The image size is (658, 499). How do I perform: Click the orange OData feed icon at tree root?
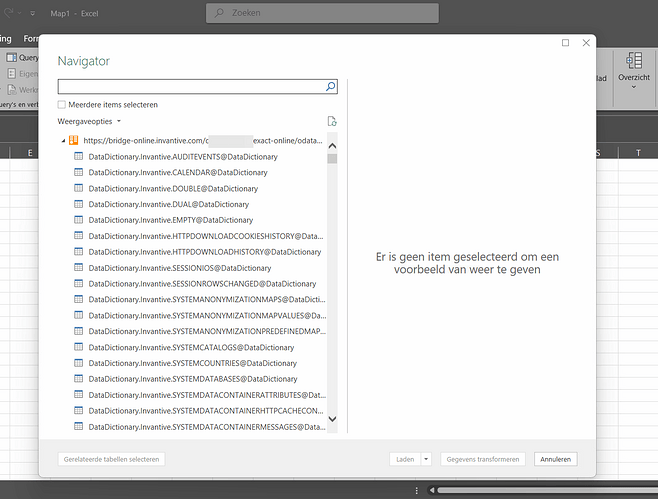pos(73,140)
